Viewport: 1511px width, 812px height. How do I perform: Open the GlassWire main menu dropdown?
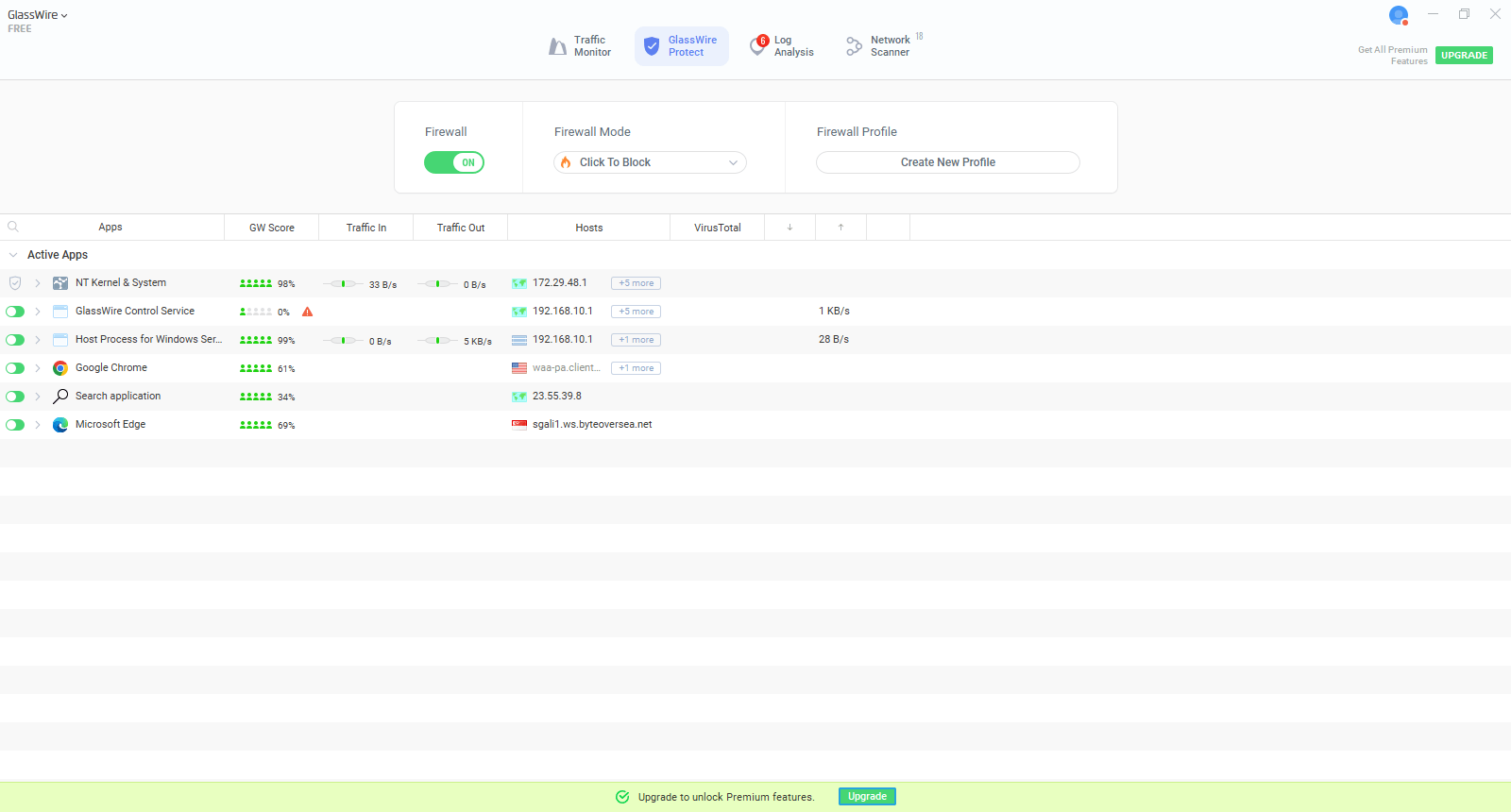[x=38, y=15]
